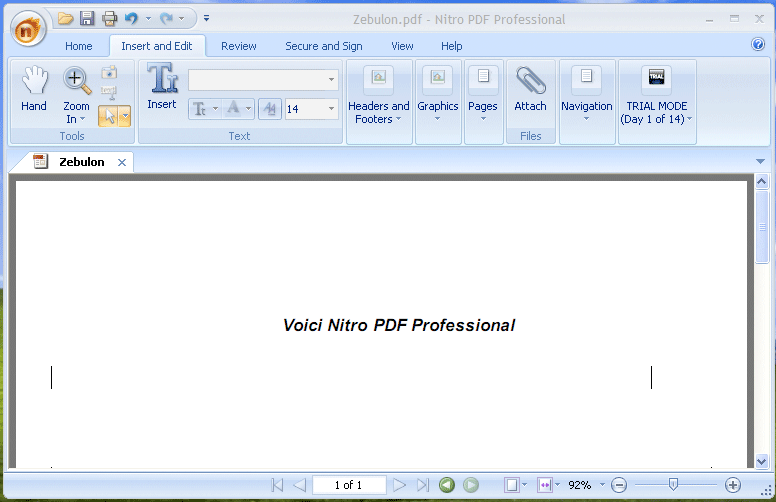Viewport: 776px width, 502px height.
Task: Save the document with the floppy icon
Action: pyautogui.click(x=87, y=19)
